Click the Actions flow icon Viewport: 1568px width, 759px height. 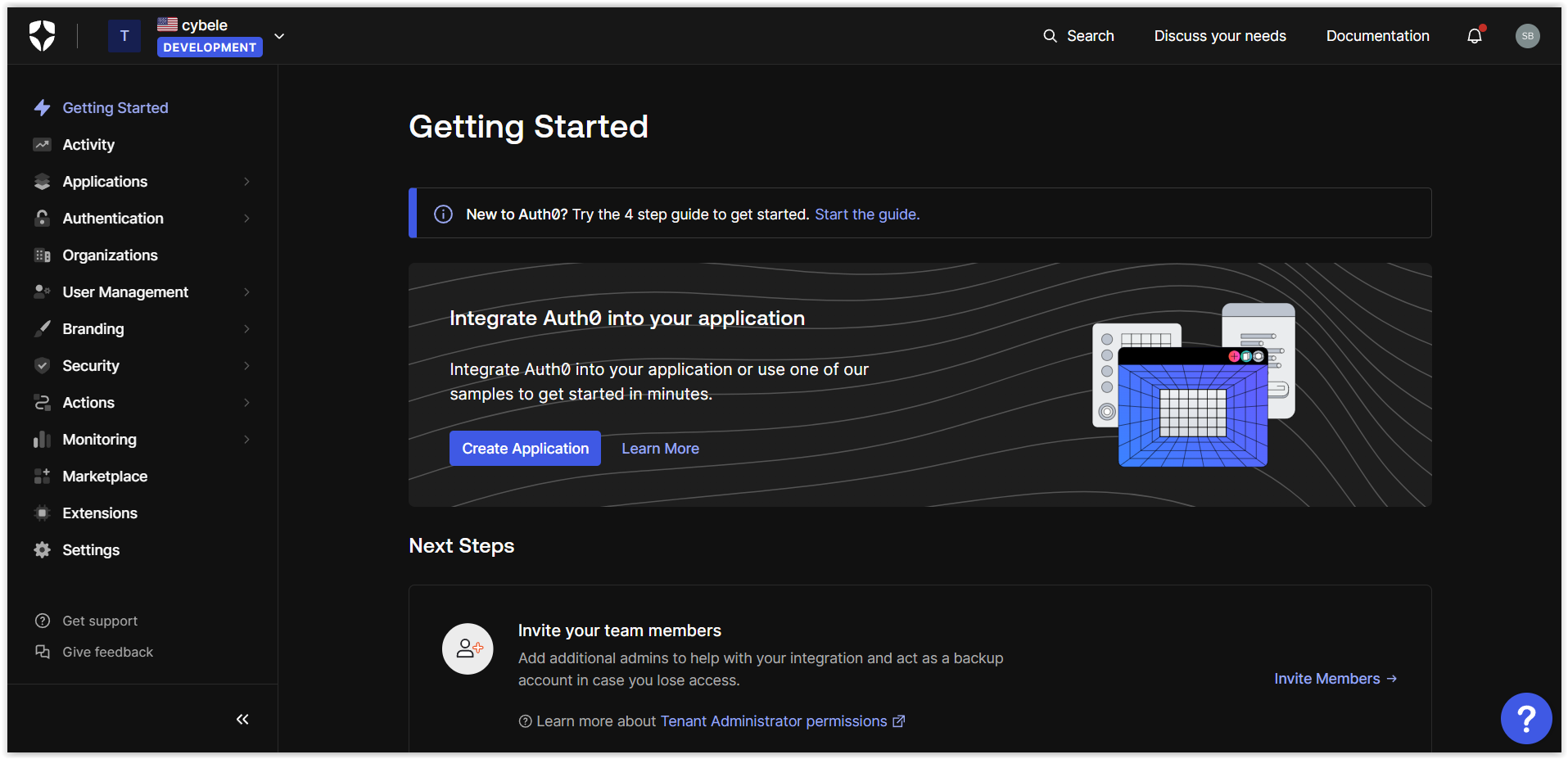(43, 403)
